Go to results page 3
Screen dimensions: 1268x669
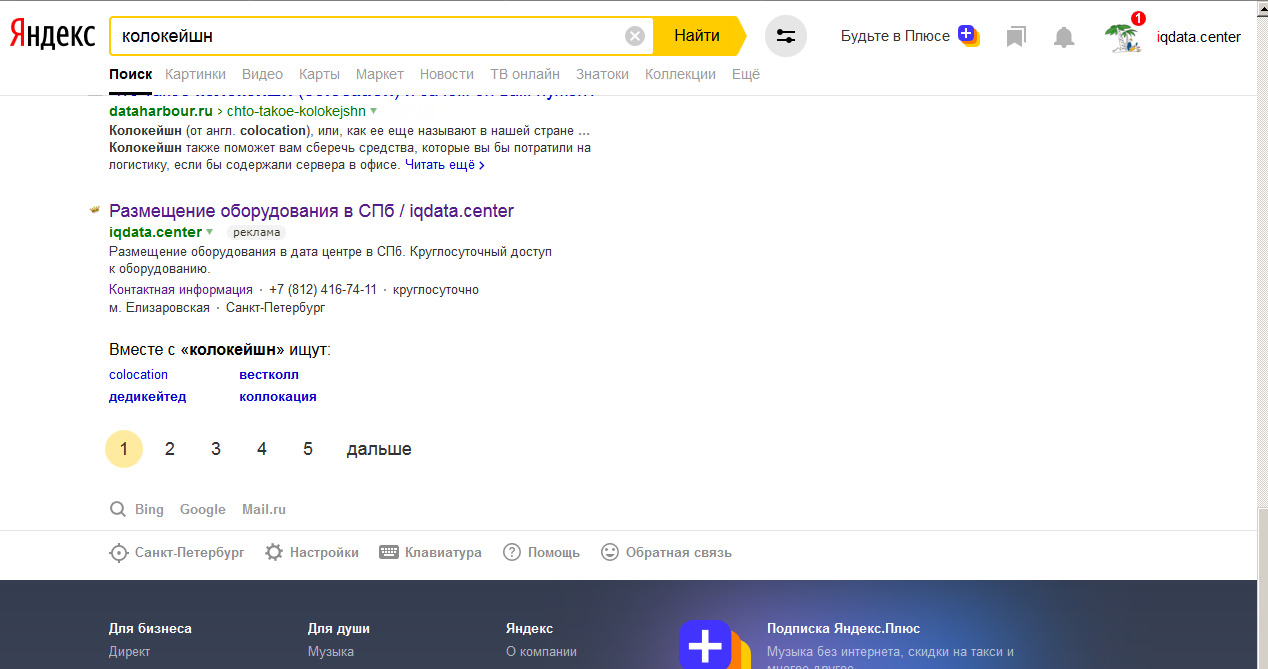point(216,449)
